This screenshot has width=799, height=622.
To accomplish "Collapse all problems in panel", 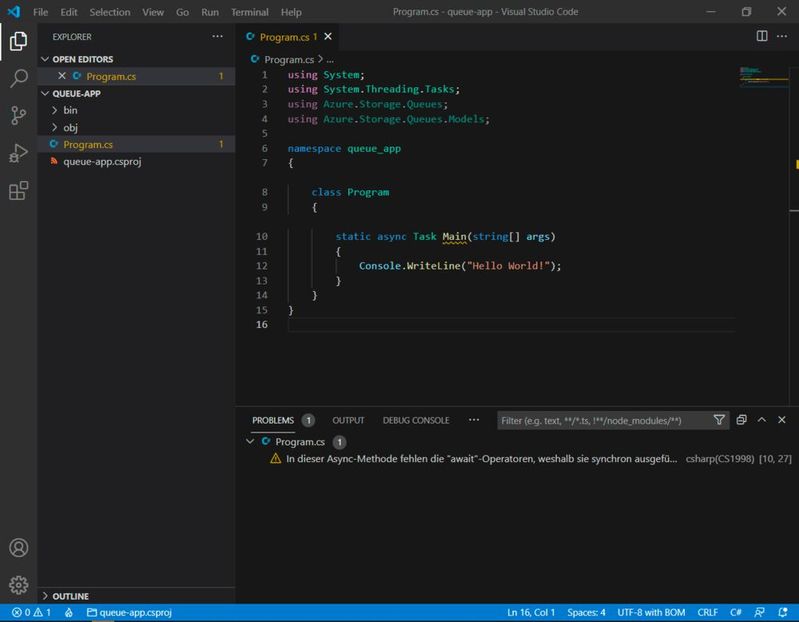I will (x=741, y=420).
